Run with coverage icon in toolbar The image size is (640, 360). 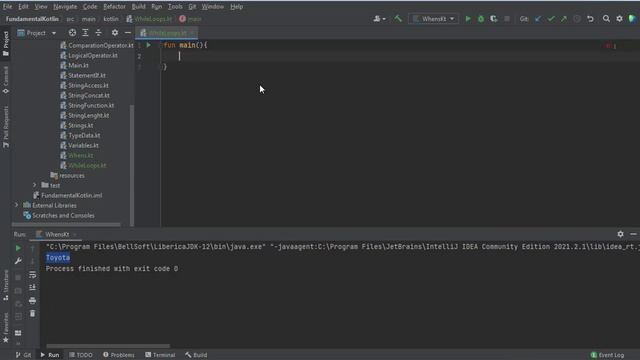pyautogui.click(x=494, y=19)
